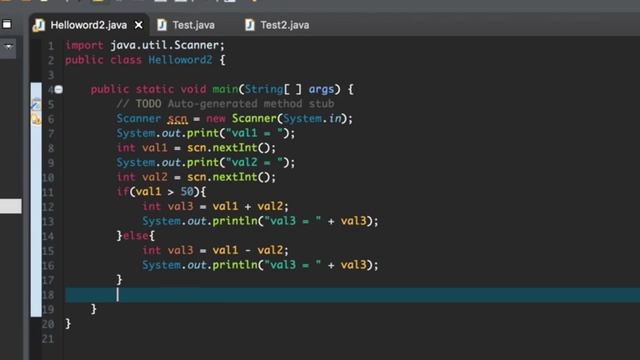640x360 pixels.
Task: Click the Java file icon on Test2.java tab
Action: 250,25
